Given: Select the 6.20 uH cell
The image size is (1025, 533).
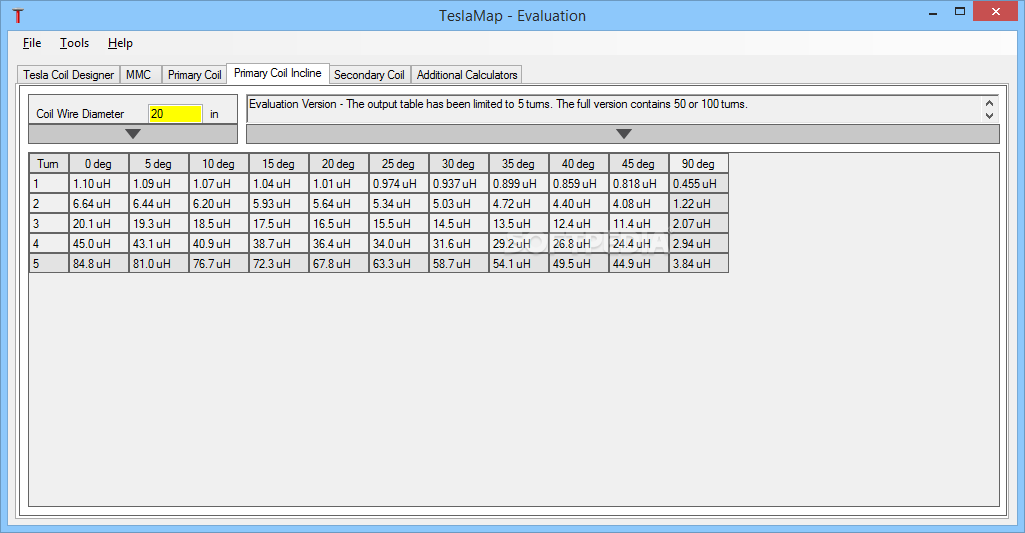Looking at the screenshot, I should (x=219, y=203).
